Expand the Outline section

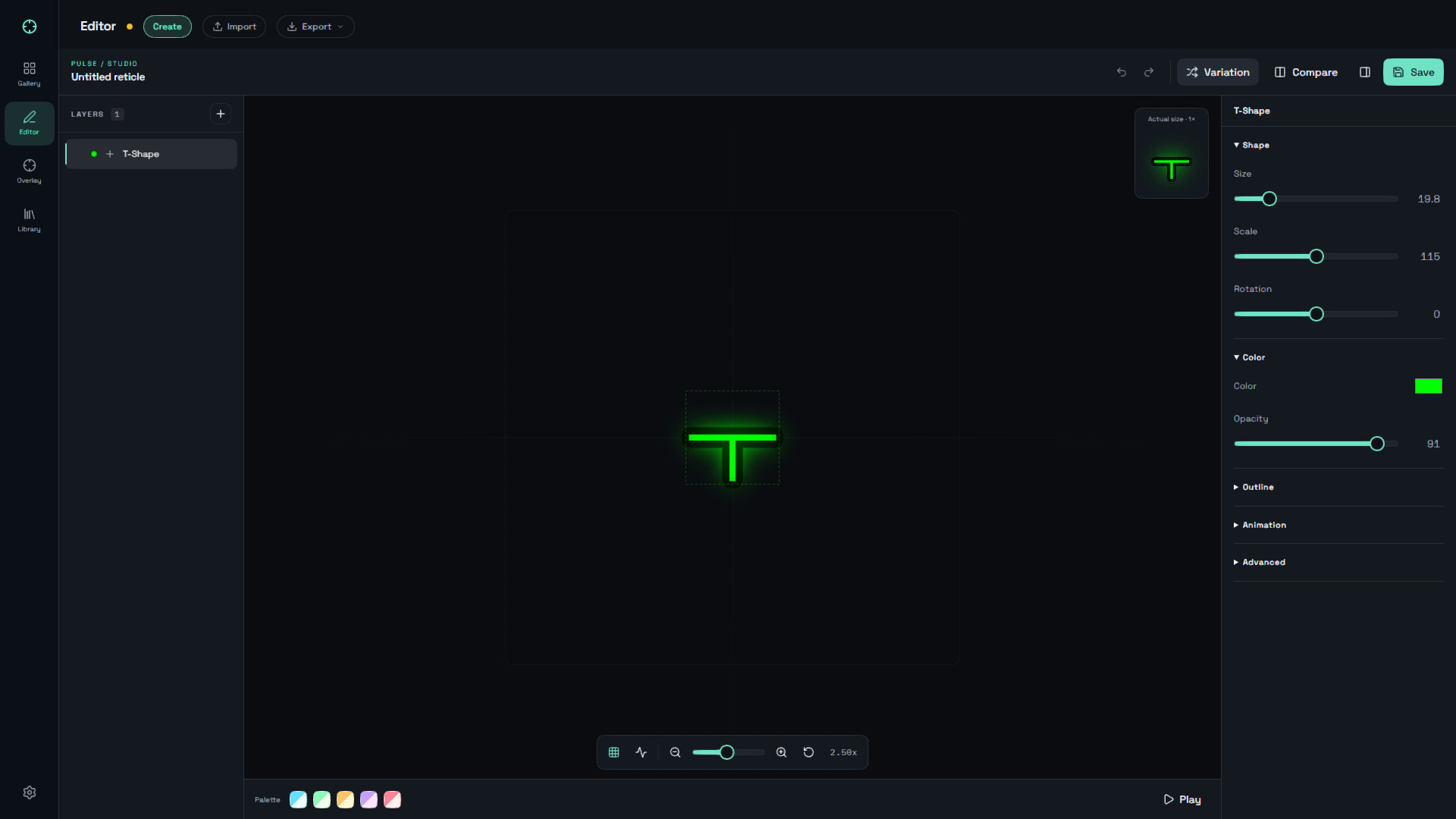pos(1254,487)
